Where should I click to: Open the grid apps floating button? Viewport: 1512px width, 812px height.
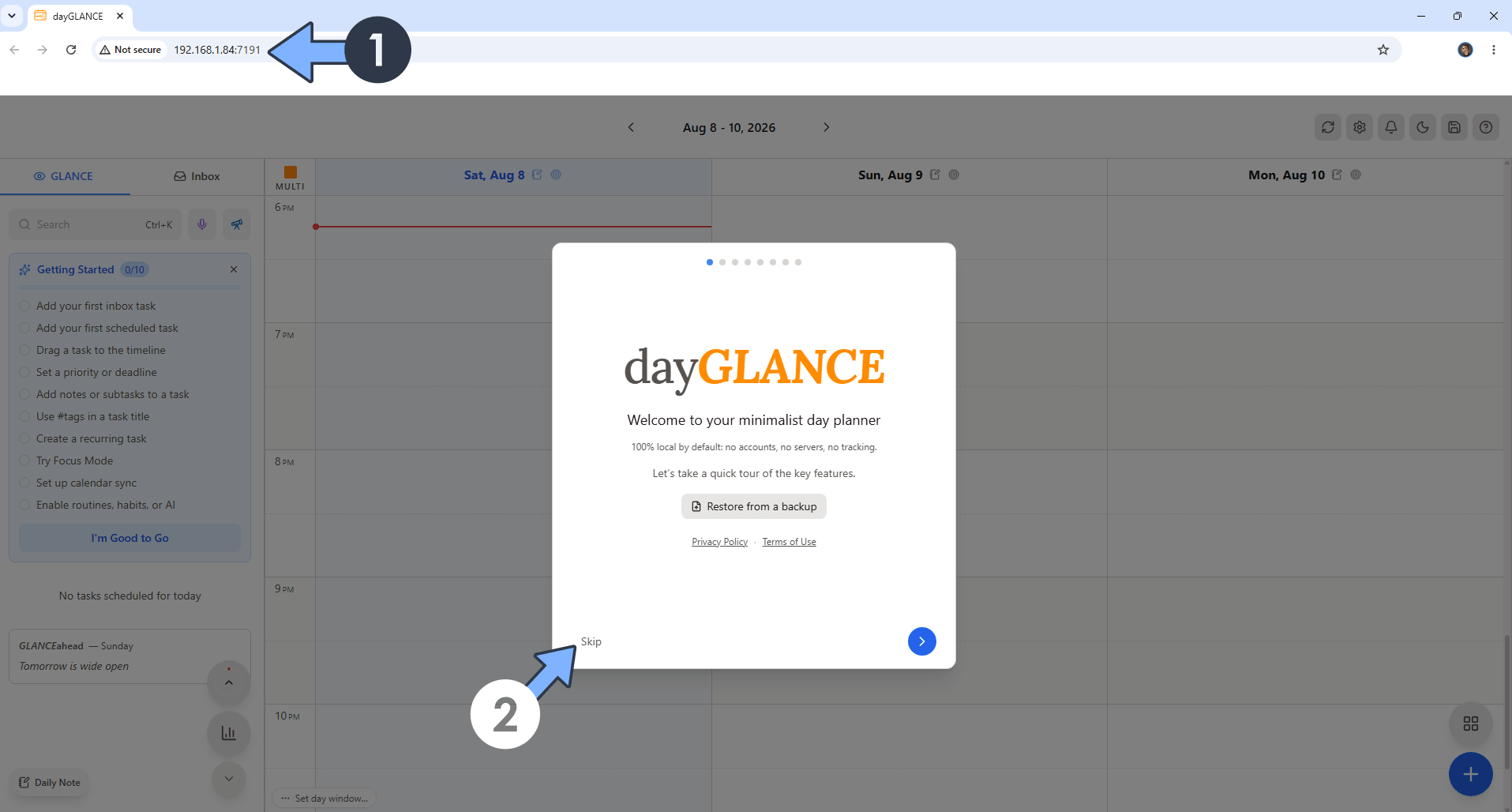1470,724
